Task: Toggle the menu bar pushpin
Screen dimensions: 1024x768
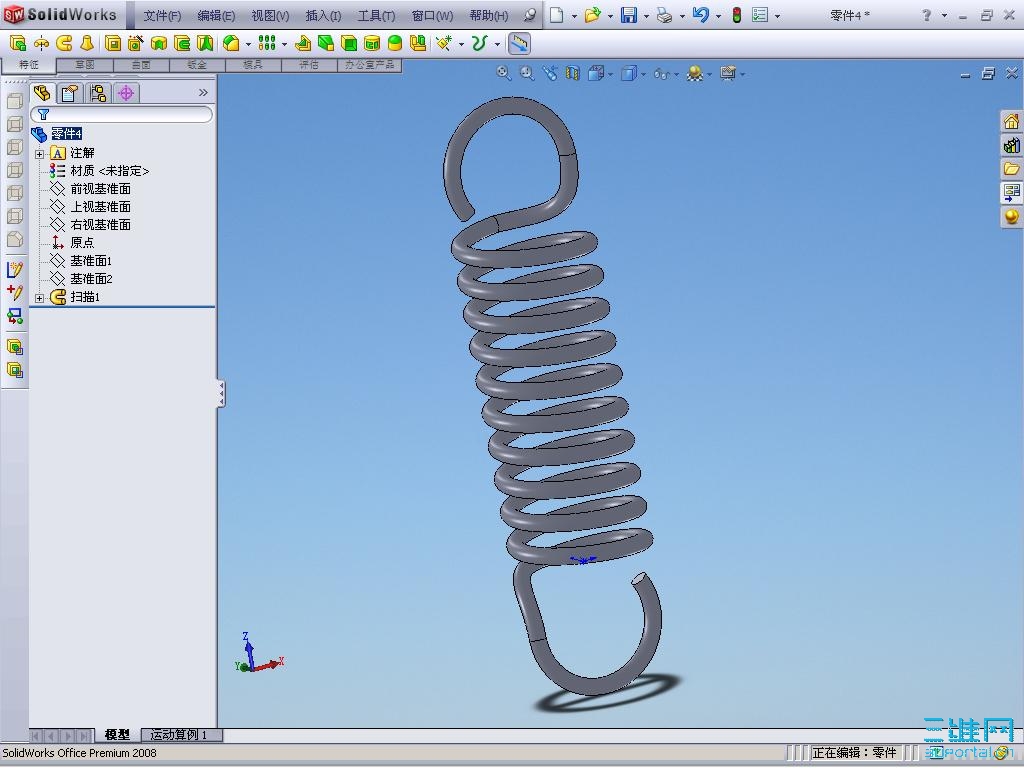Action: coord(530,15)
